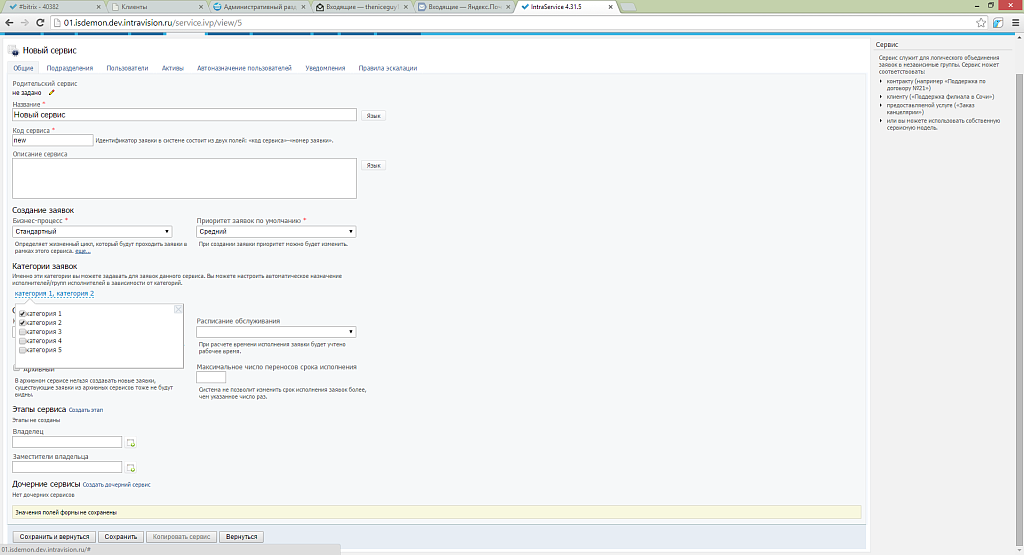Viewport: 1024px width, 555px height.
Task: Open the Правила эскалации tab
Action: point(388,68)
